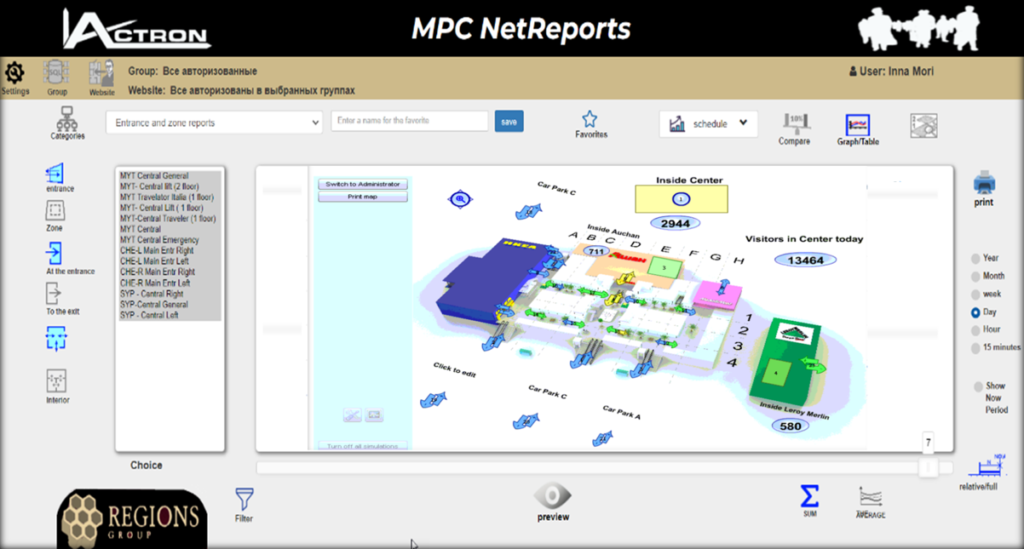This screenshot has height=549, width=1024.
Task: Switch view with Graph/Table icon
Action: (857, 124)
